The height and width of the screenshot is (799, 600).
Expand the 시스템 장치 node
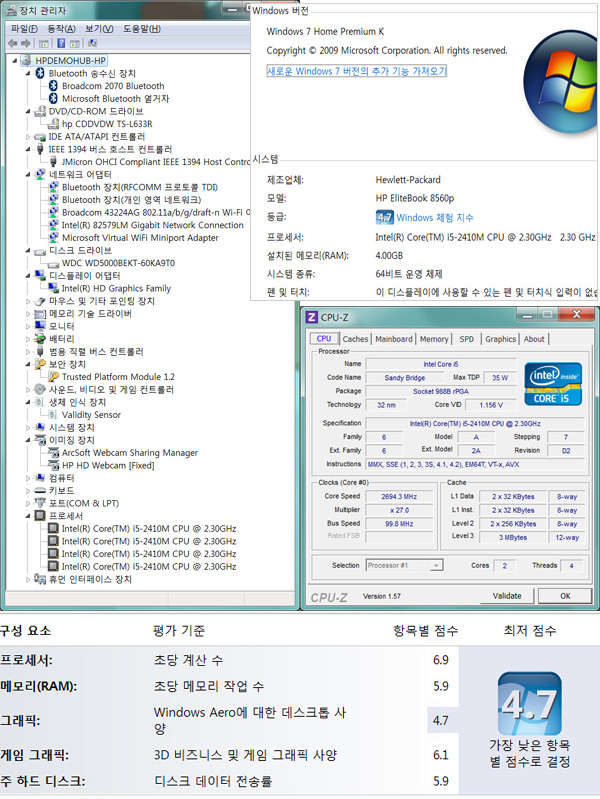29,428
